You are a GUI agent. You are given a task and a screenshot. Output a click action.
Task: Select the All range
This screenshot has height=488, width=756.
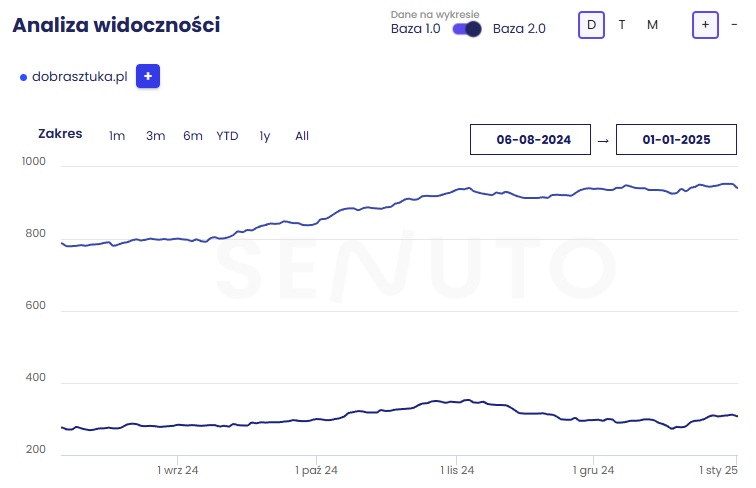click(302, 136)
